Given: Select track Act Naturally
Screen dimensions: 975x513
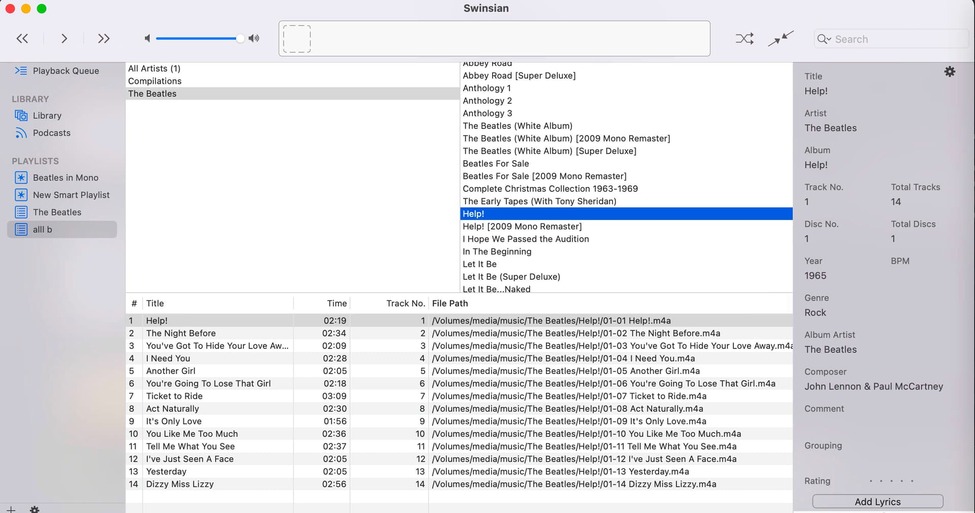Looking at the screenshot, I should click(459, 409).
